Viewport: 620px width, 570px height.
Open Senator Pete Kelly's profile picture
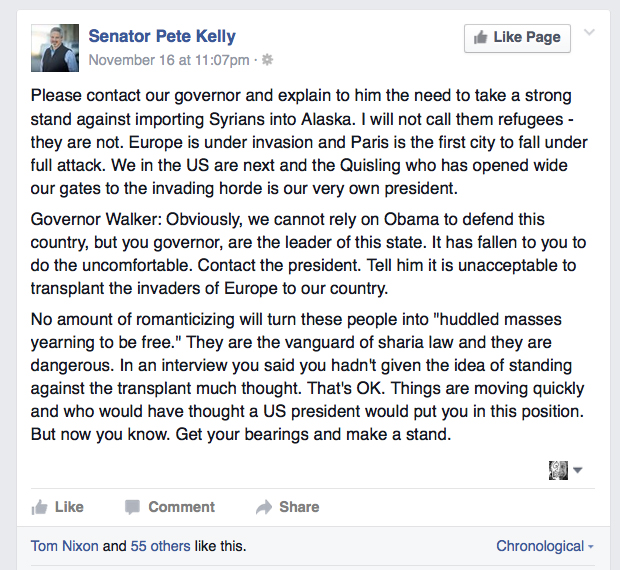coord(55,48)
